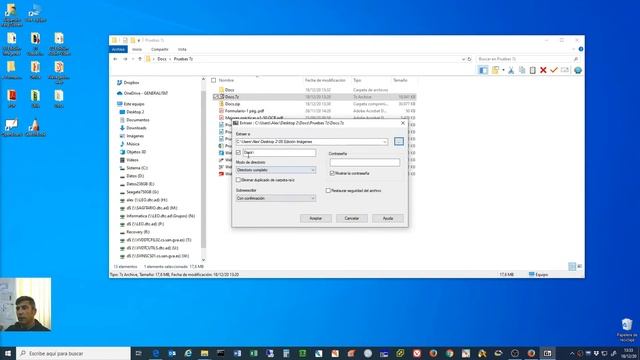
Task: Click the Explorer help question mark icon
Action: (580, 49)
